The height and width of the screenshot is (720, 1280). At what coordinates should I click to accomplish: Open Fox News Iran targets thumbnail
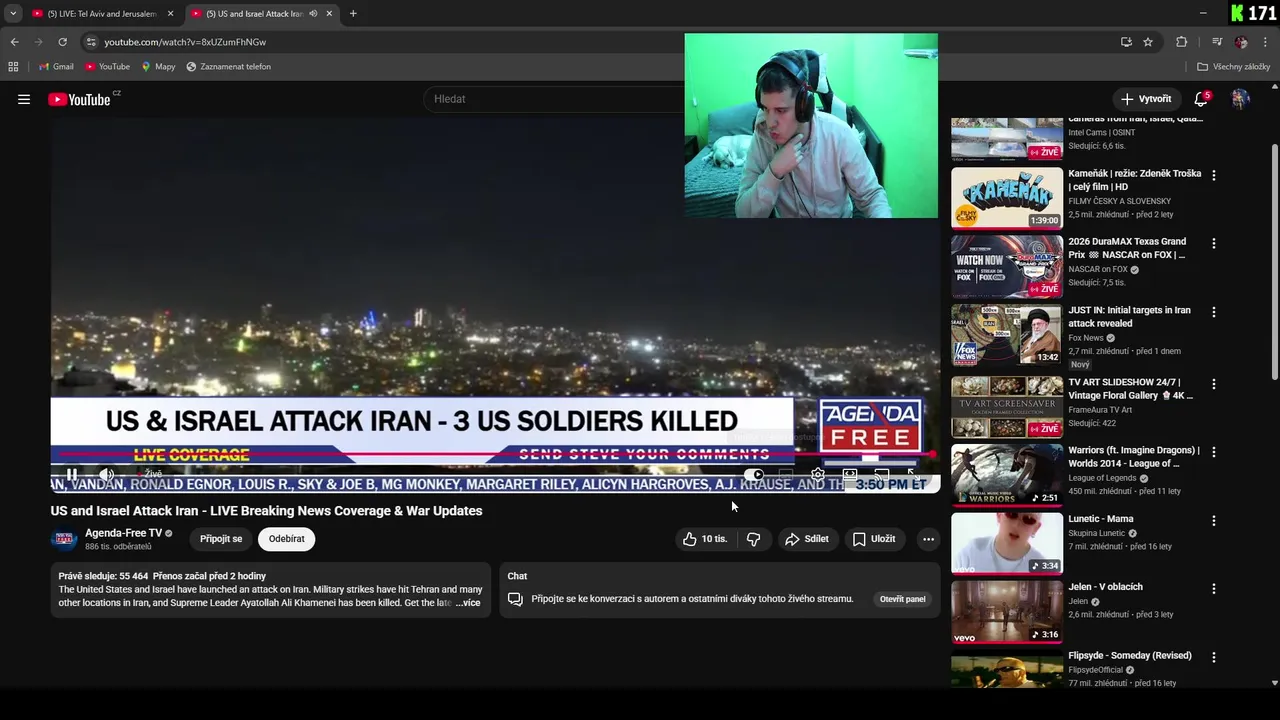click(1007, 335)
